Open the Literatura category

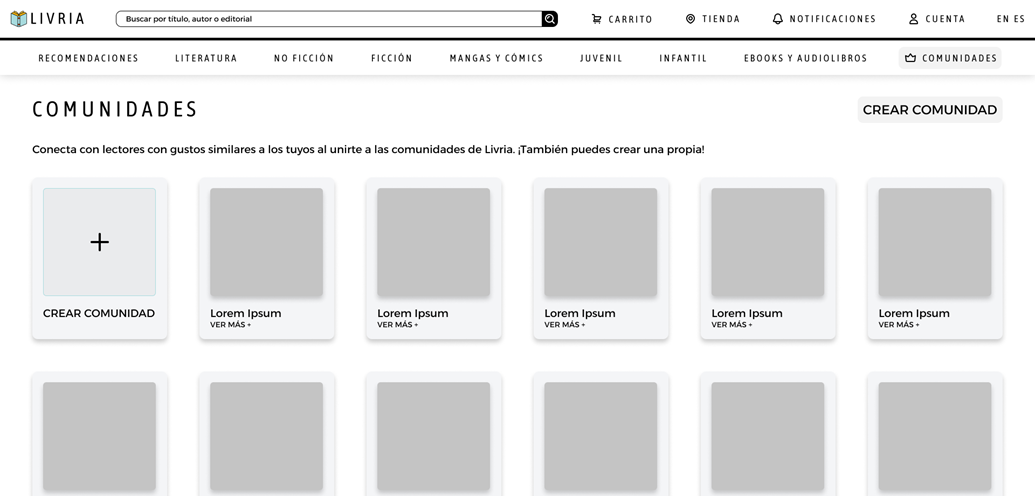pos(206,58)
